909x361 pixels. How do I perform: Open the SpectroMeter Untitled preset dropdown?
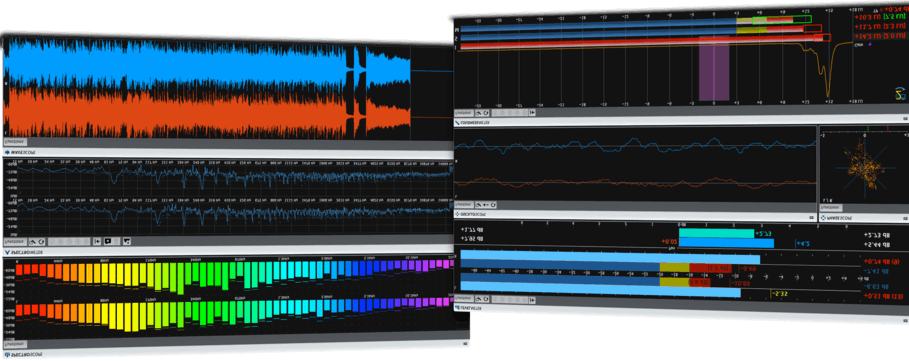pyautogui.click(x=15, y=242)
